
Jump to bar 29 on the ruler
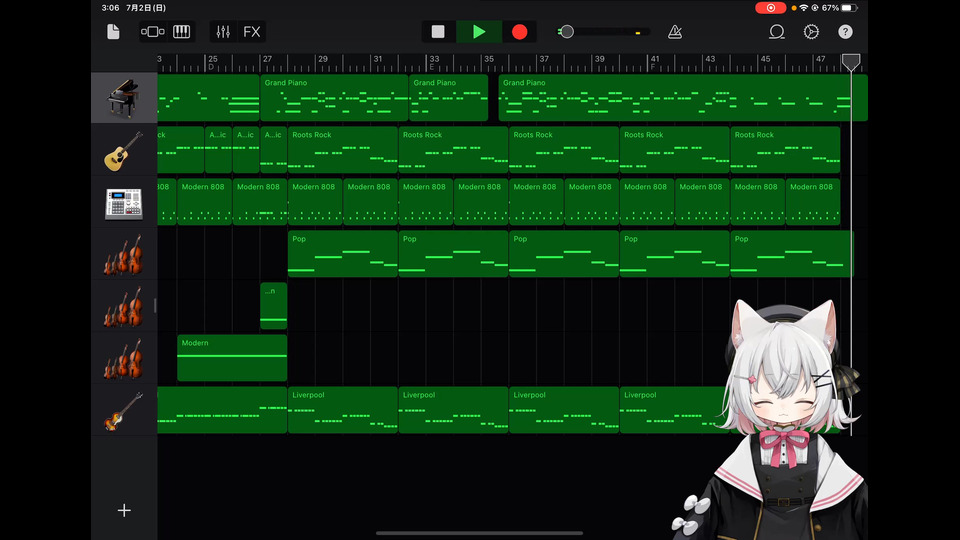[323, 59]
